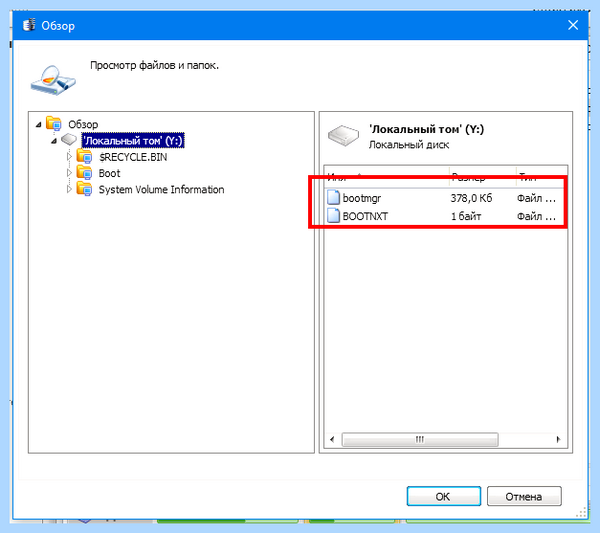This screenshot has height=533, width=600.
Task: Click the left scroll arrow of file list
Action: (x=332, y=439)
